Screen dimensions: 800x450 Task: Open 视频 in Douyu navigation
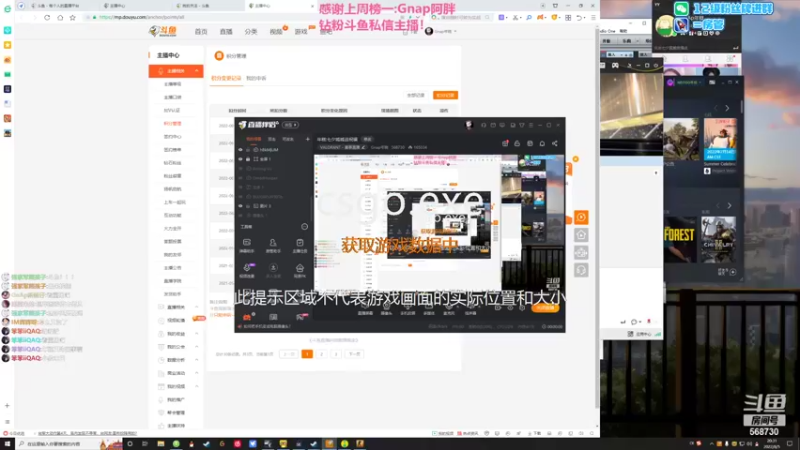(276, 32)
